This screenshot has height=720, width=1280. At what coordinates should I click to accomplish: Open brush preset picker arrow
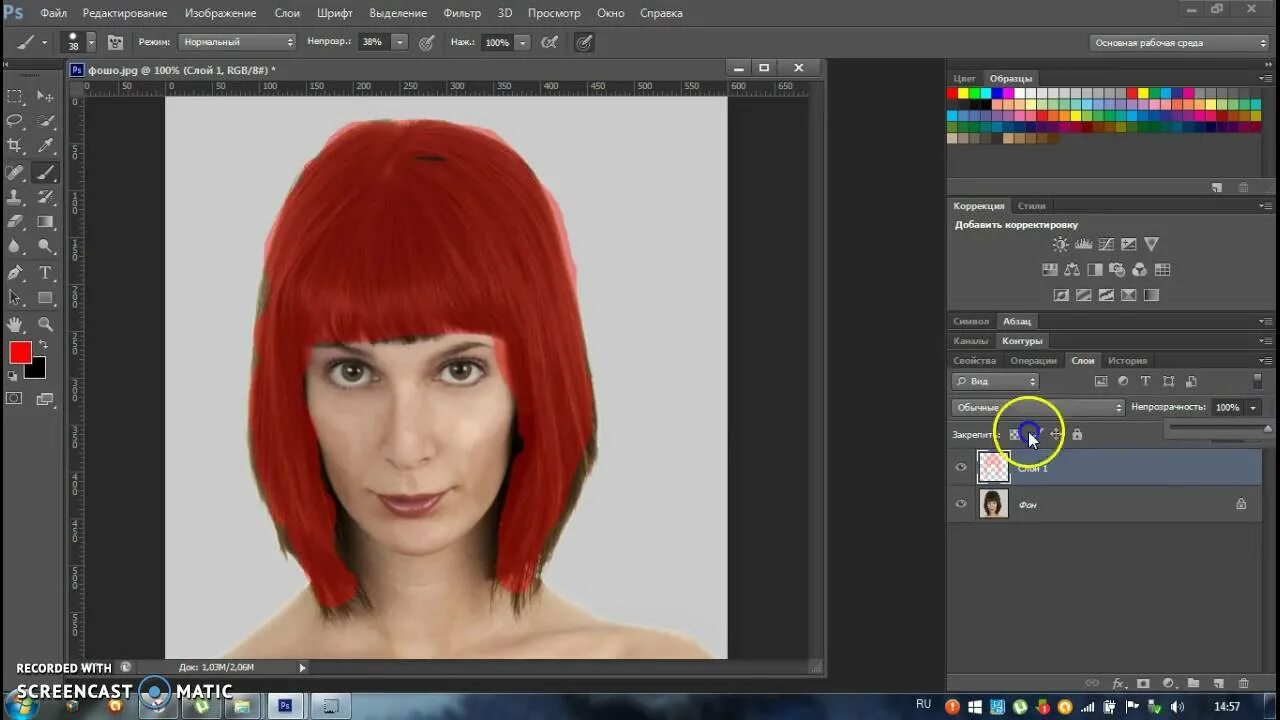click(x=91, y=43)
